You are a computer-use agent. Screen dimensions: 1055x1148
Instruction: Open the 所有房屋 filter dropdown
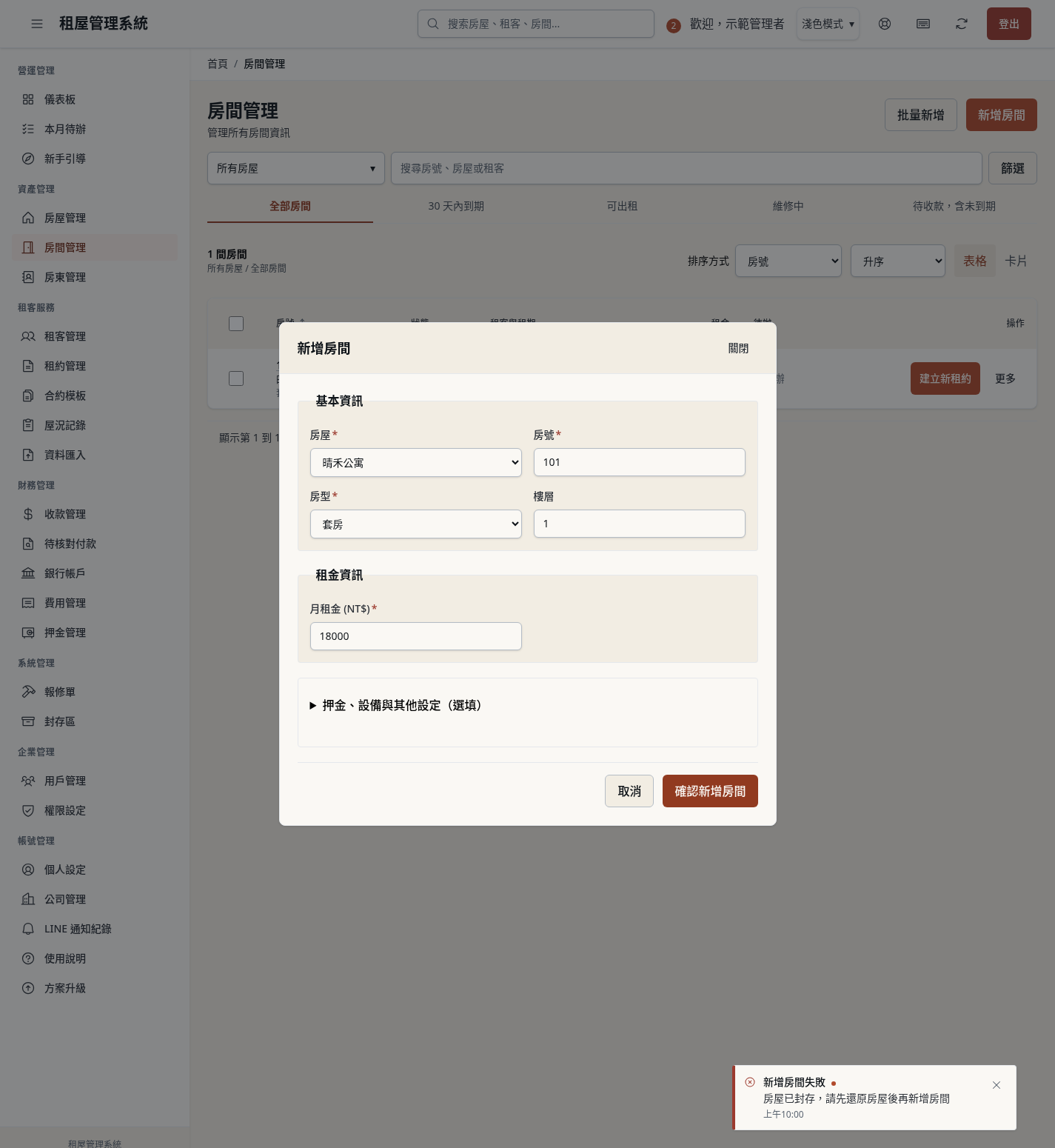point(296,168)
